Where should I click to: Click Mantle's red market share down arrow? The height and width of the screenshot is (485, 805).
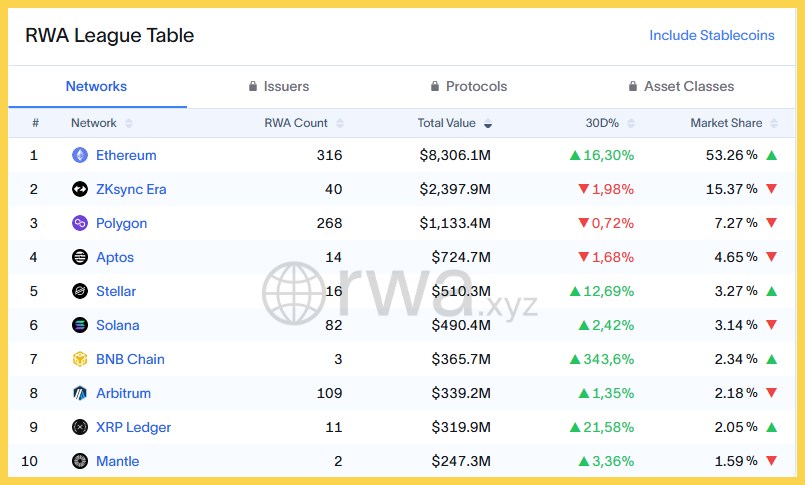tap(771, 460)
